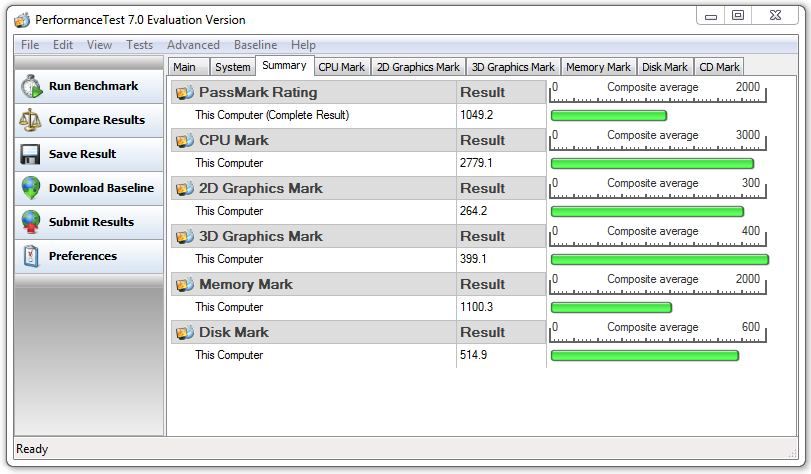Image resolution: width=811 pixels, height=474 pixels.
Task: Click the 399.1 3D graphics result value
Action: point(473,259)
